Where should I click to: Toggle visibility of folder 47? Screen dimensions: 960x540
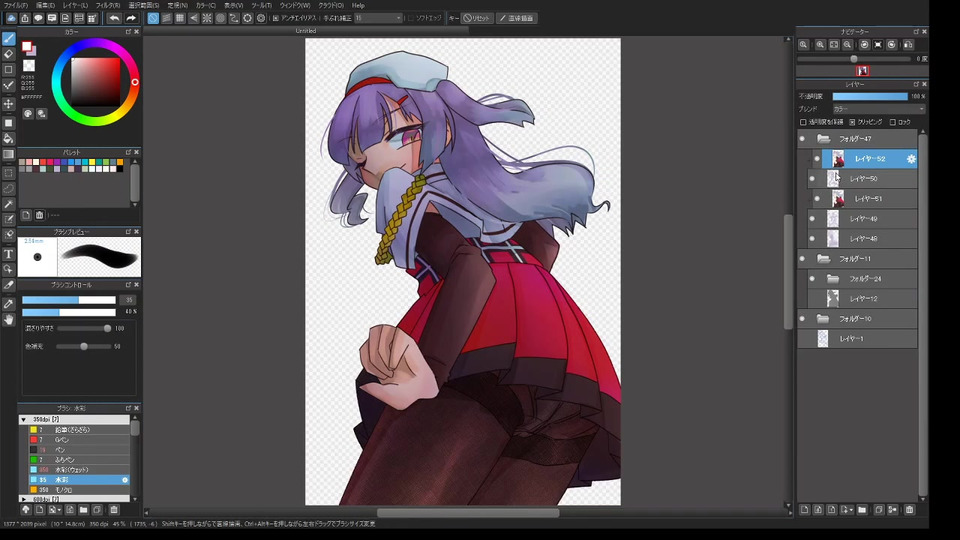[x=802, y=139]
